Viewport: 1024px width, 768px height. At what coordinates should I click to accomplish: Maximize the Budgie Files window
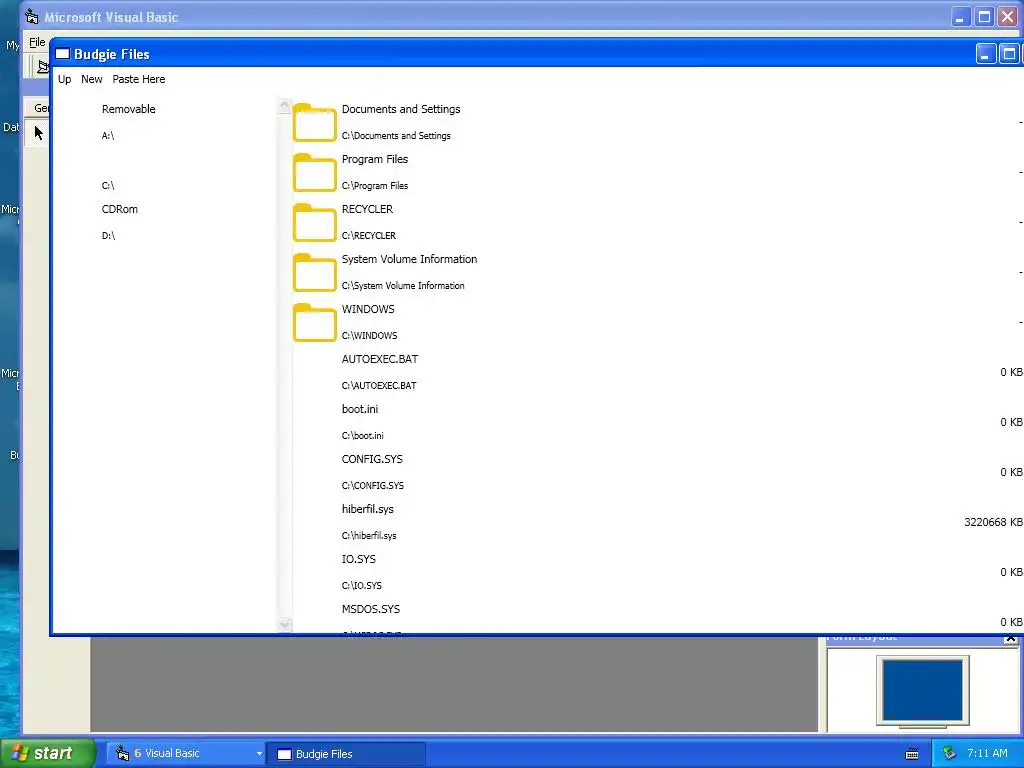click(1009, 54)
